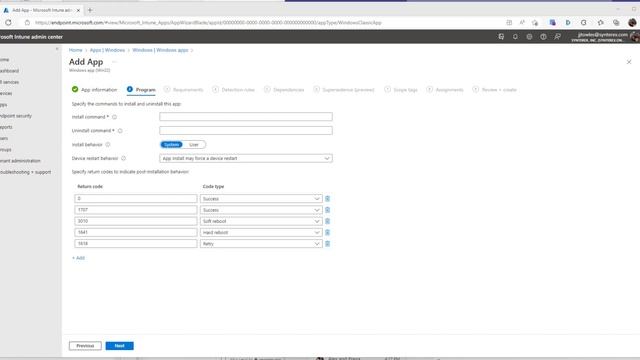
Task: Set install behavior to User
Action: click(194, 145)
